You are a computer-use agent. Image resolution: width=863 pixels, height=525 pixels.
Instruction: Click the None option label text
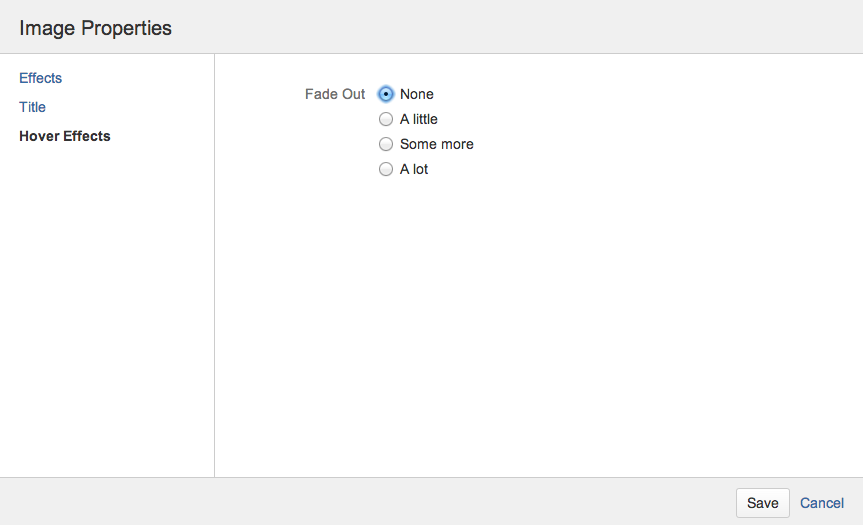click(x=417, y=94)
